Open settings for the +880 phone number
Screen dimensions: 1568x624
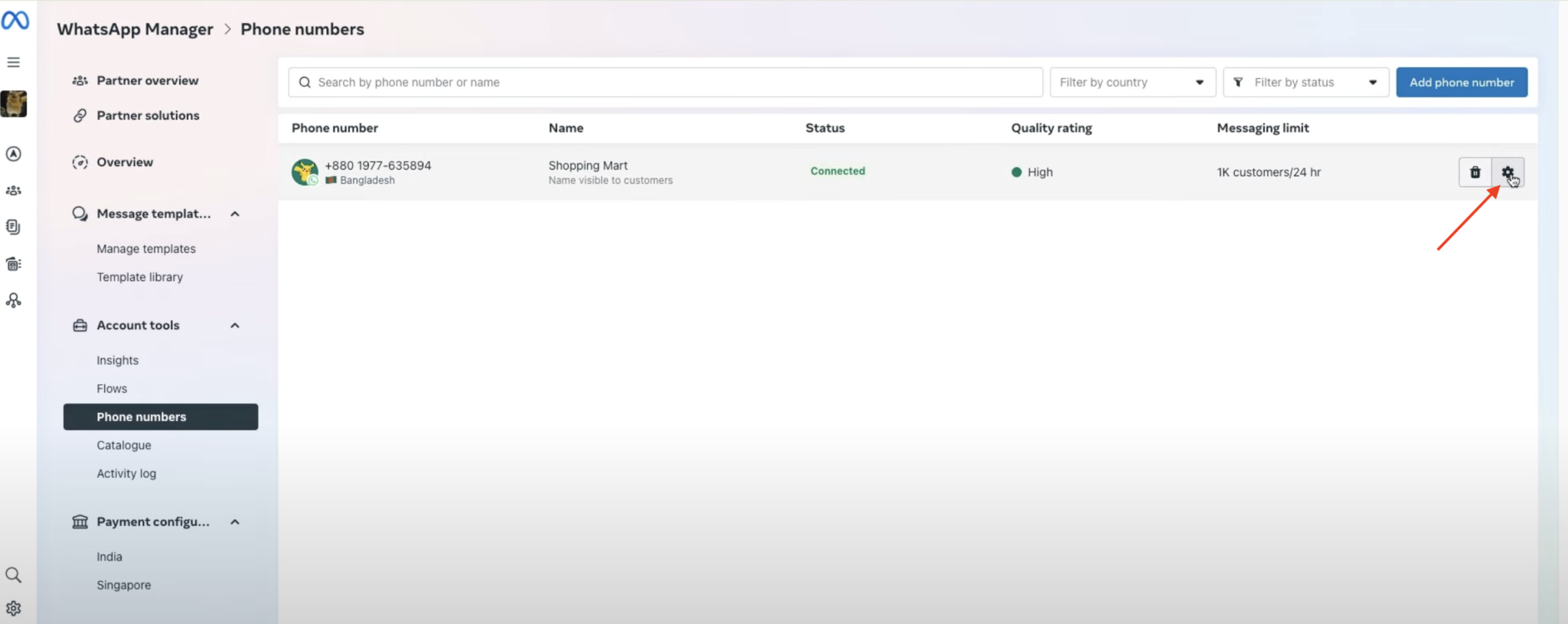[x=1508, y=172]
